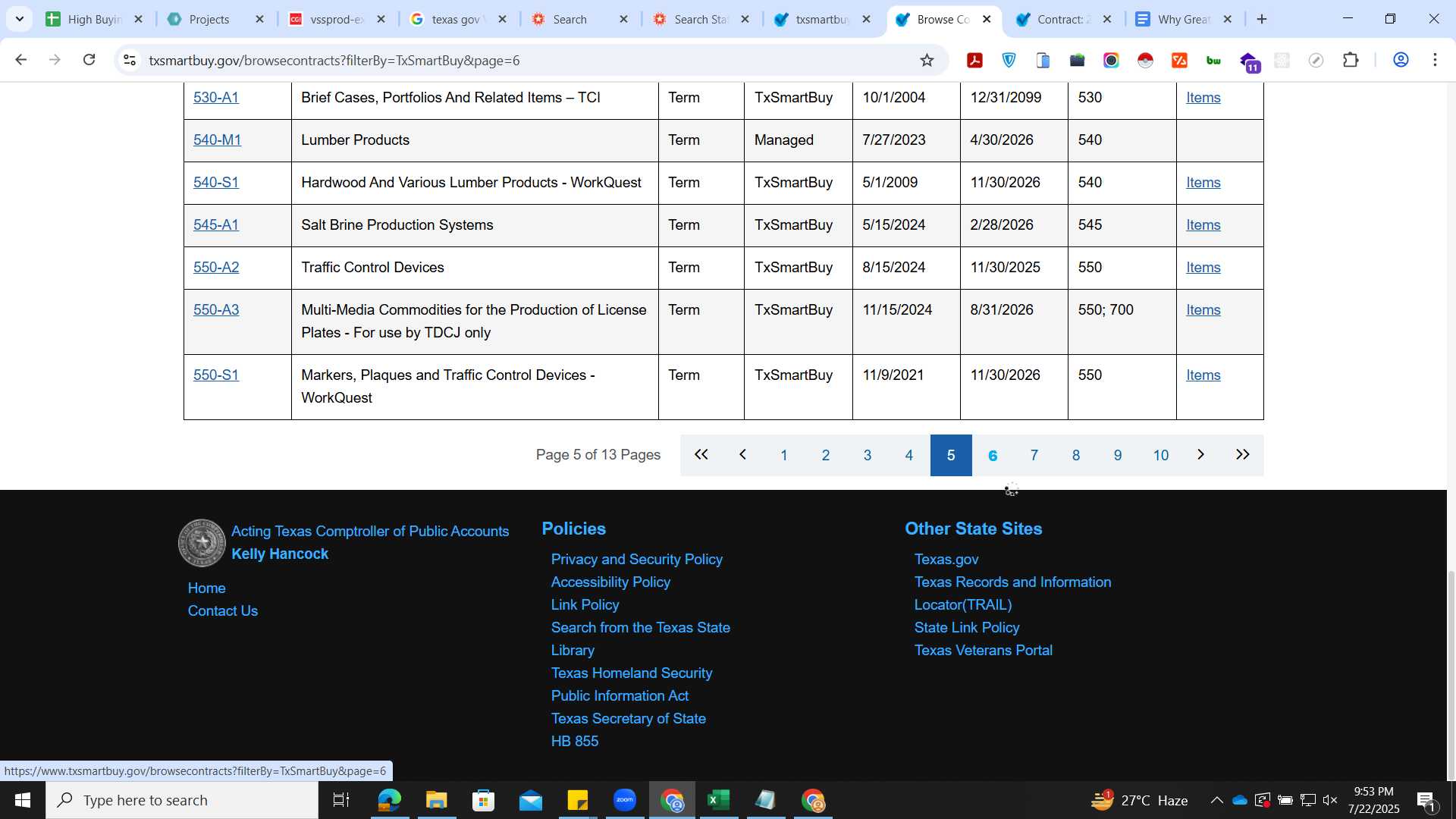Open contract 540-S1 link

[x=216, y=183]
